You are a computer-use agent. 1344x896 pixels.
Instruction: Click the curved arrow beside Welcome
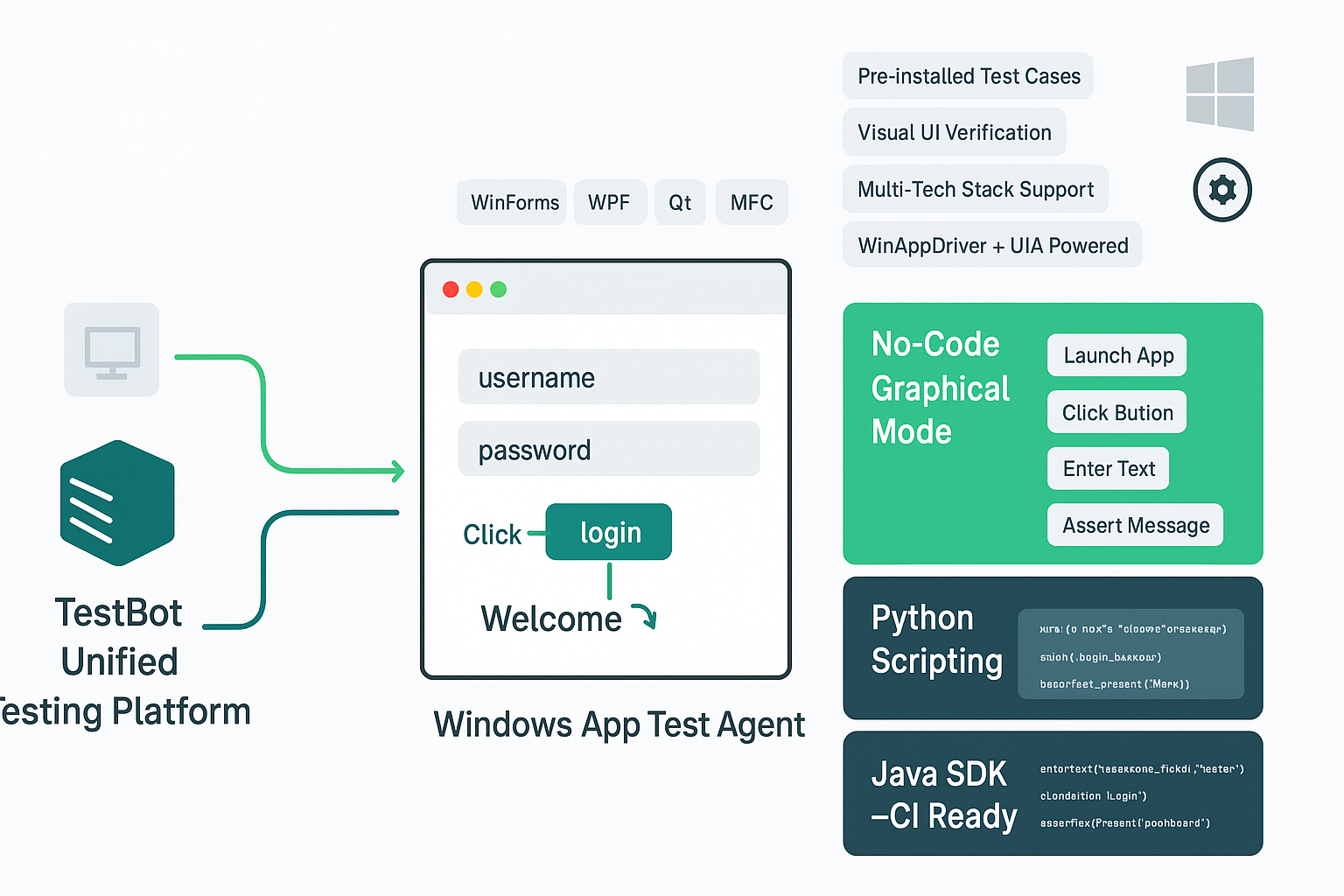point(644,616)
